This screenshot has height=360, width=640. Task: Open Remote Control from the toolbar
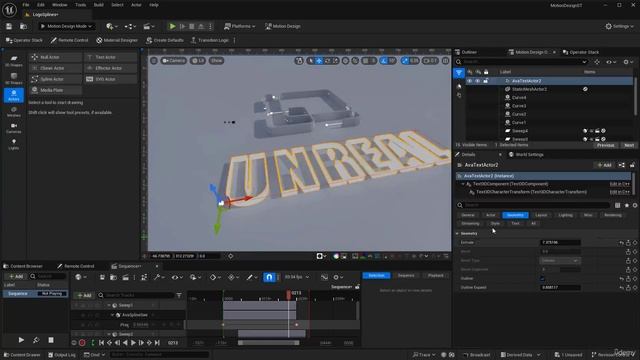tap(69, 40)
